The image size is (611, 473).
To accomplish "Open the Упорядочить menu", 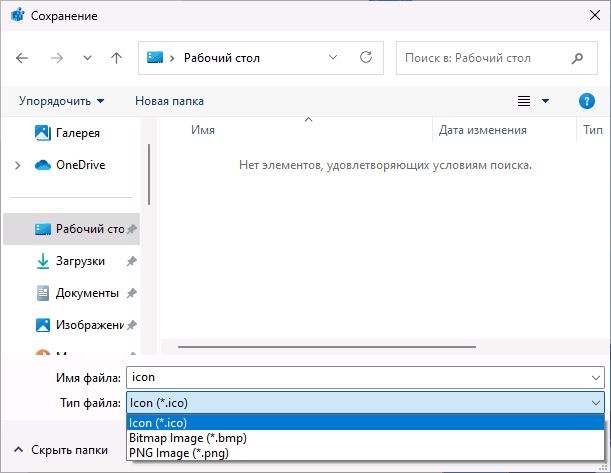I will [x=62, y=101].
